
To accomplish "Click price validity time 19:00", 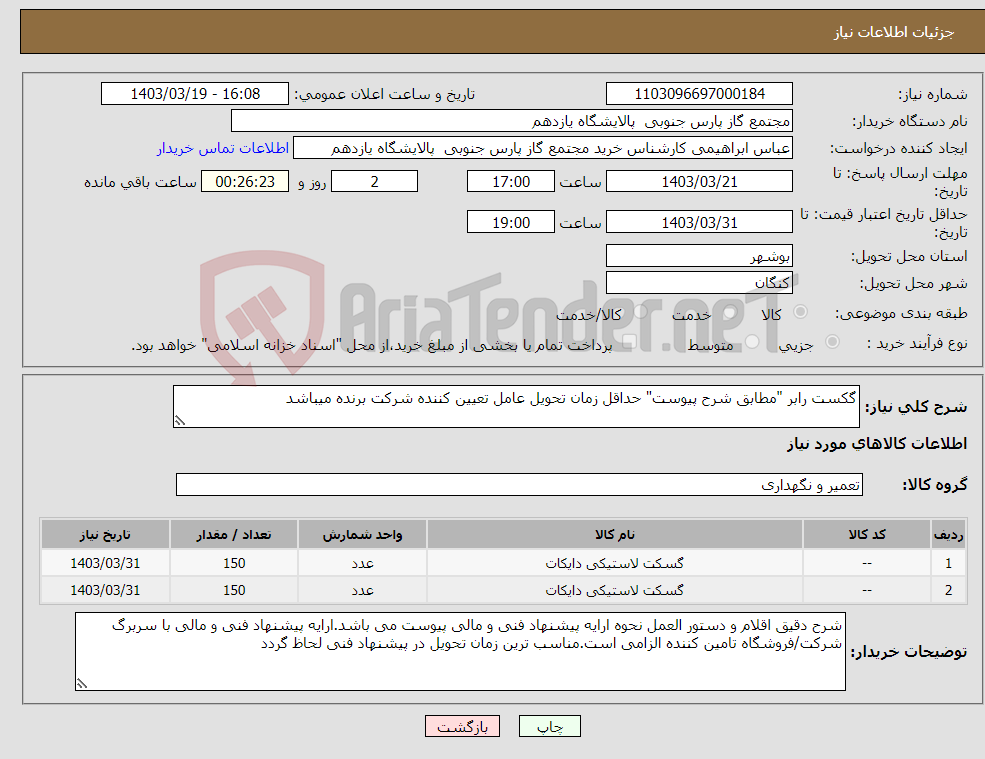I will click(x=511, y=222).
